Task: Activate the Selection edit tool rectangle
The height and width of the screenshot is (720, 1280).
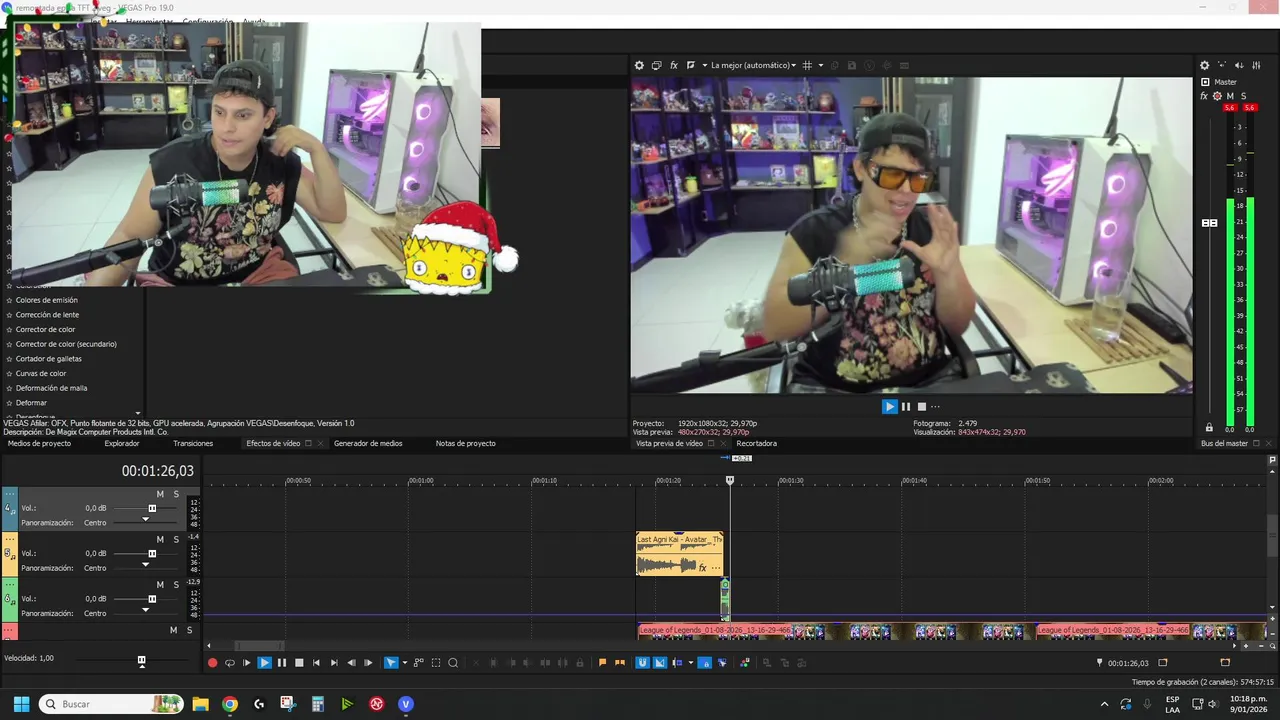Action: (x=436, y=662)
